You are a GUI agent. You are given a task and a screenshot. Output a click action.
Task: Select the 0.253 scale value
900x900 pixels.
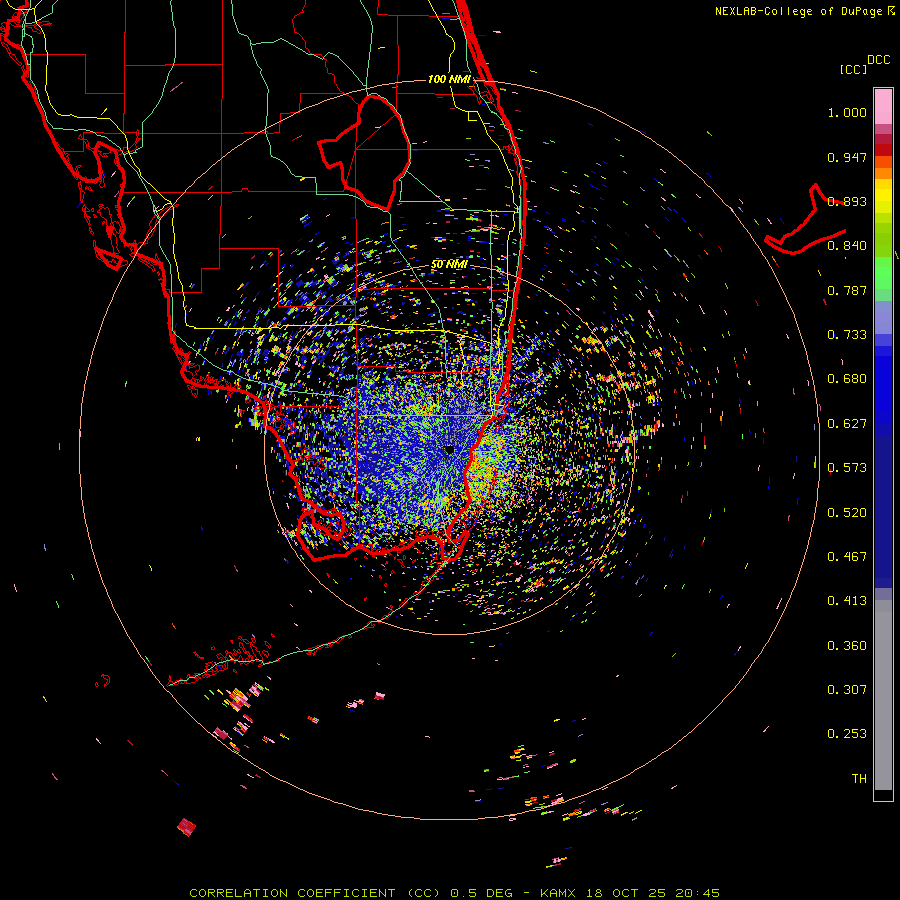click(x=847, y=734)
